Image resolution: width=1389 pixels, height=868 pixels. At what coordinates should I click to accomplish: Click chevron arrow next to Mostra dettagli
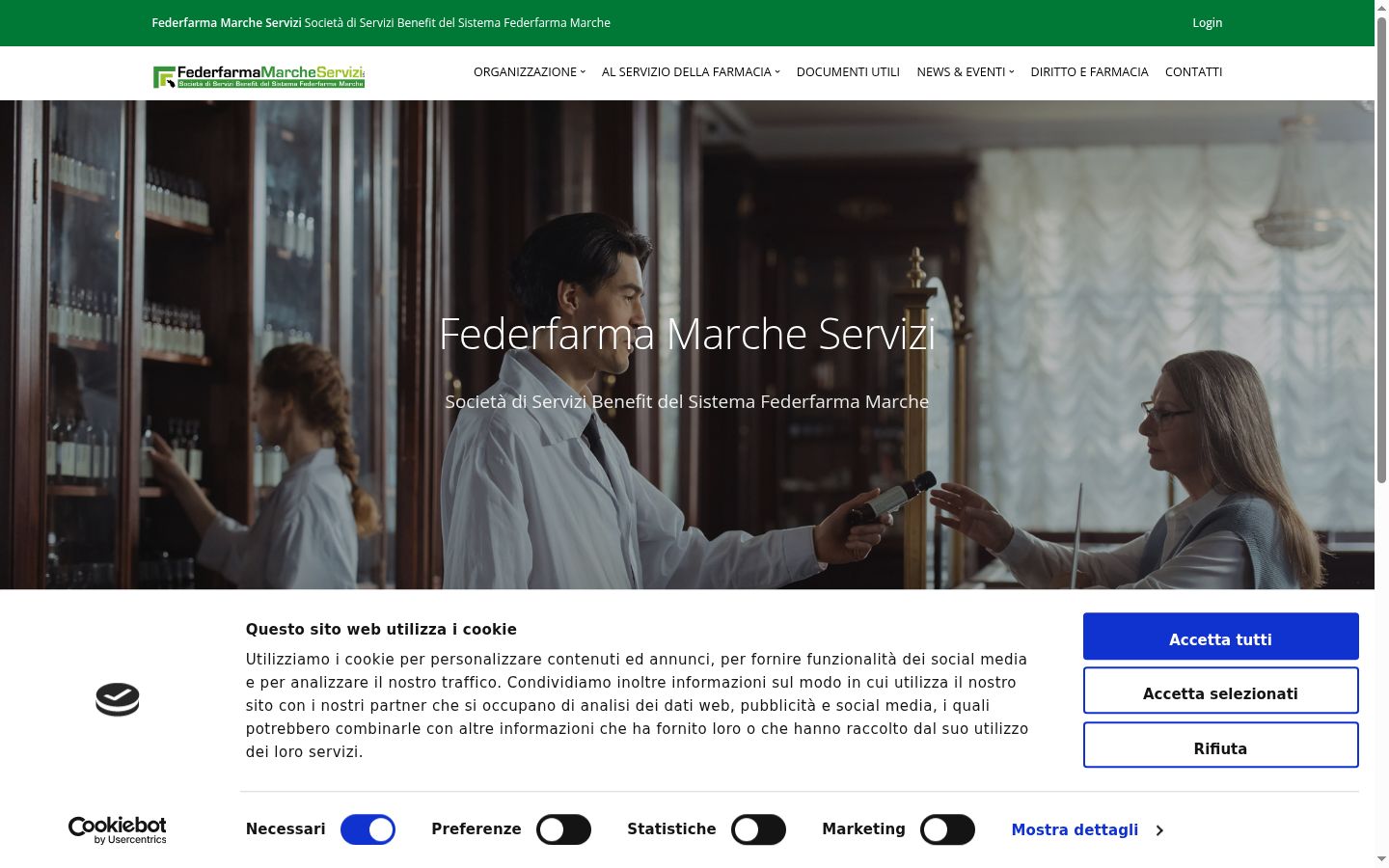(1159, 830)
